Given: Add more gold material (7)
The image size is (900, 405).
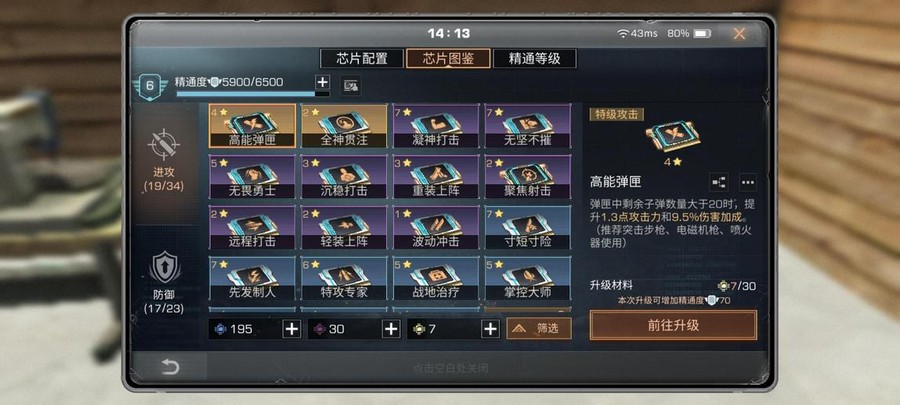Looking at the screenshot, I should (490, 329).
